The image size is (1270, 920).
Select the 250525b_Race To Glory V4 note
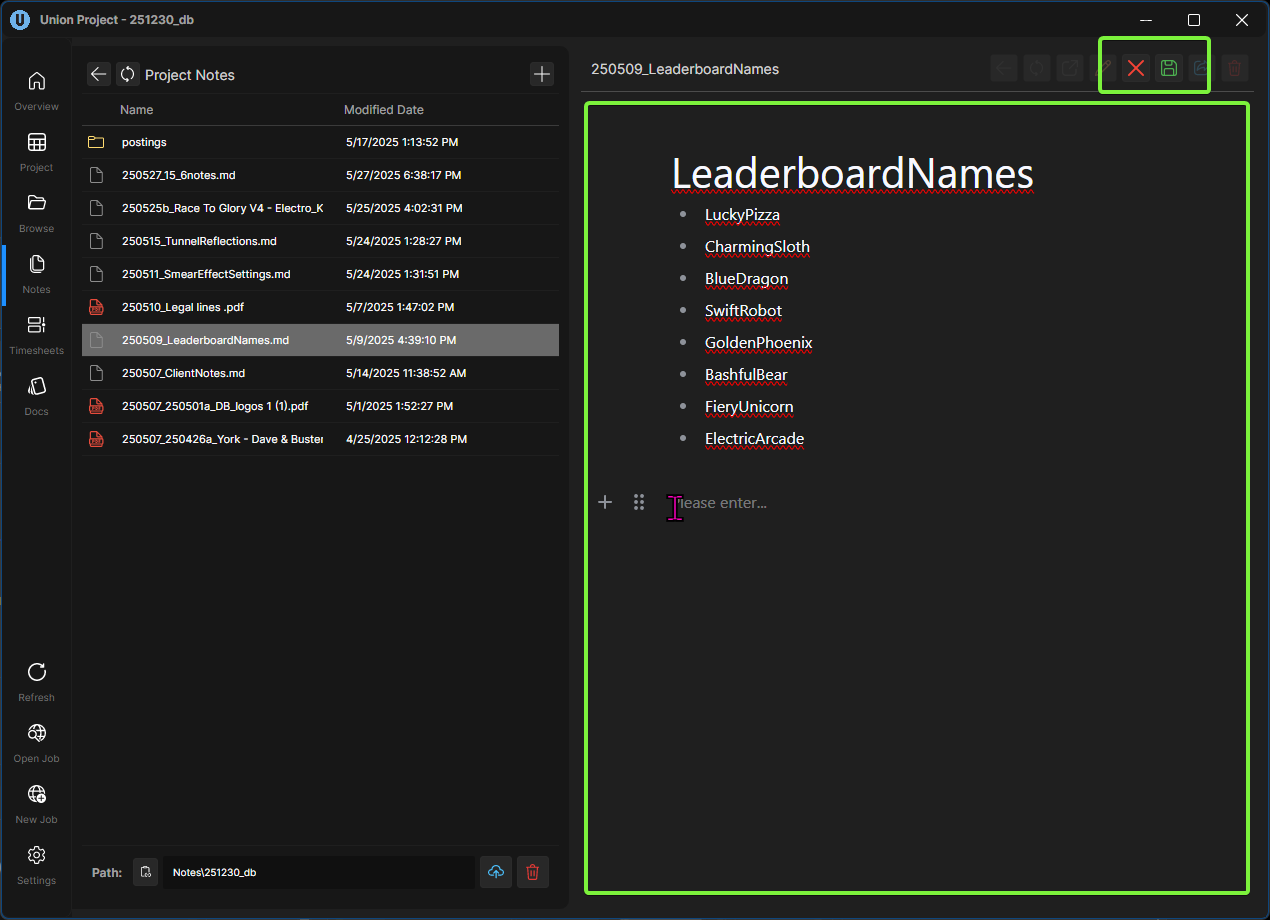[320, 208]
